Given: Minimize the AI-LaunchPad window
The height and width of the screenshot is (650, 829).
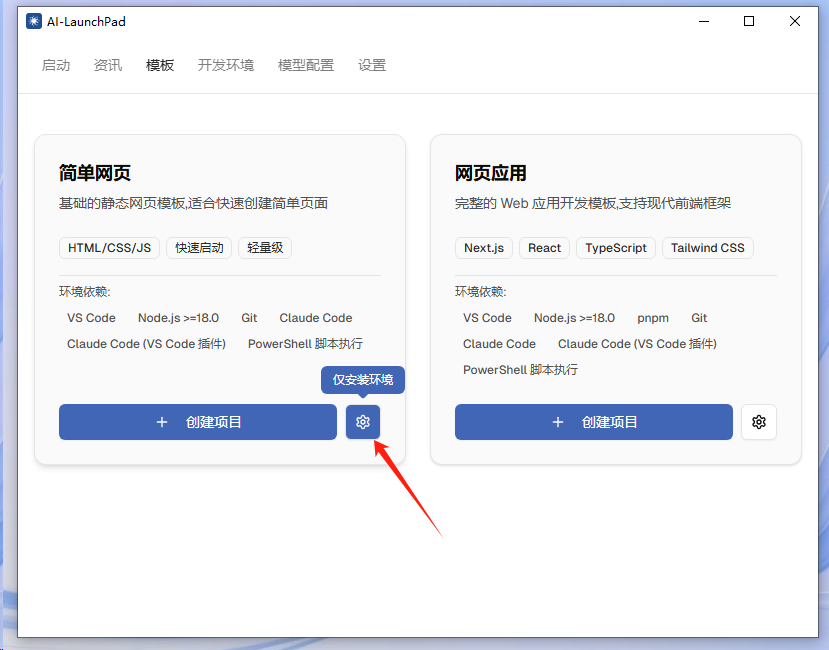Looking at the screenshot, I should (704, 21).
